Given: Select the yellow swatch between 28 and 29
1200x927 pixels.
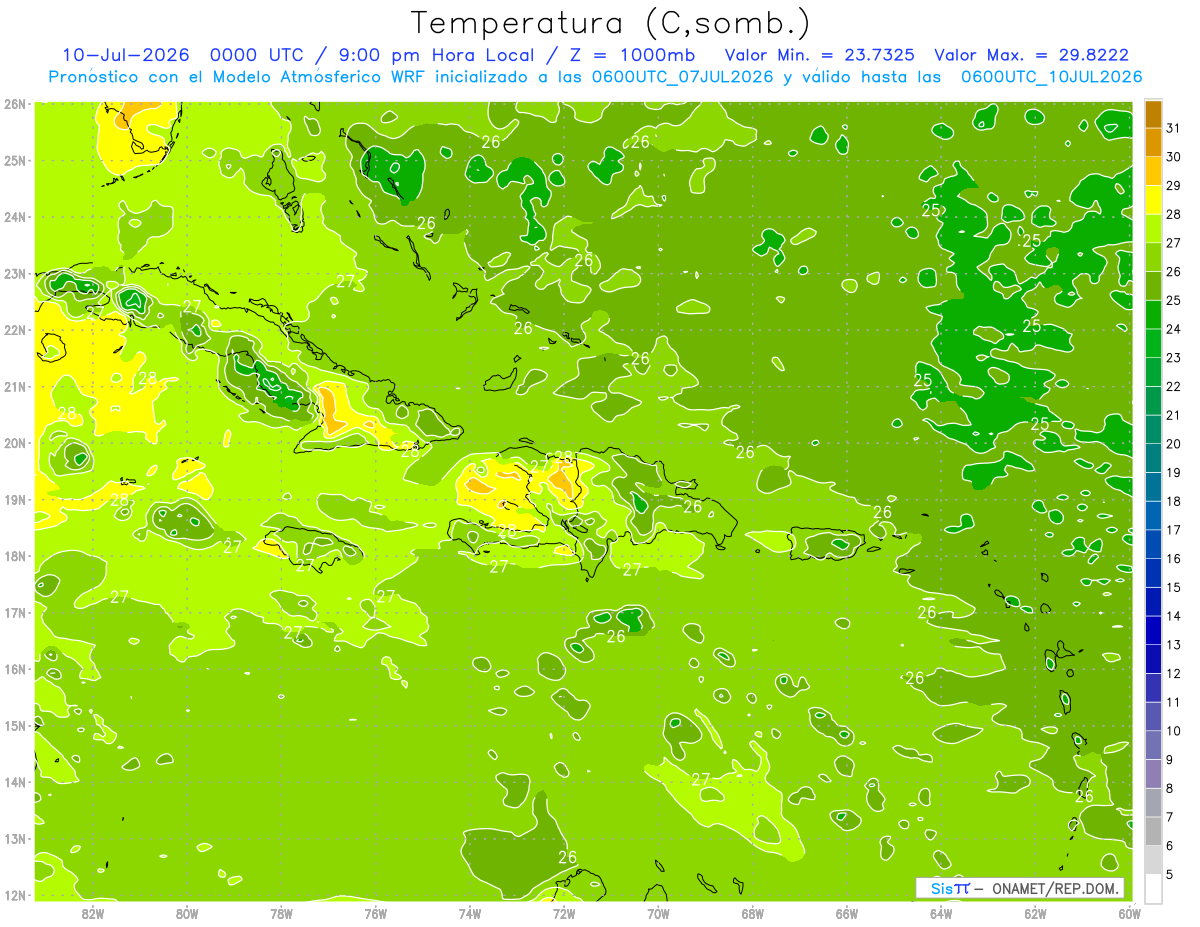Looking at the screenshot, I should (1153, 201).
